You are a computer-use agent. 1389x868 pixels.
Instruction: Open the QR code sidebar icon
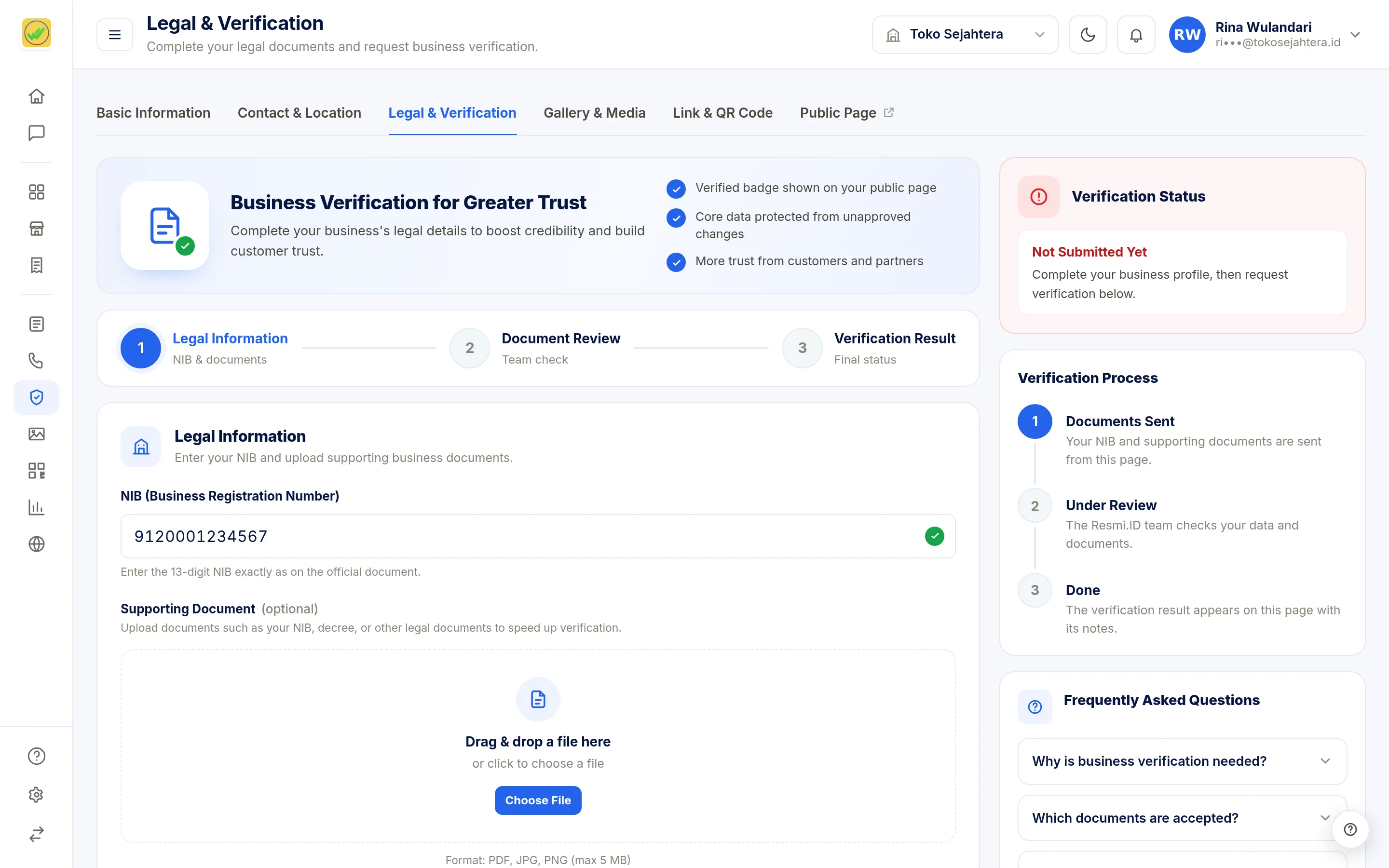tap(36, 471)
